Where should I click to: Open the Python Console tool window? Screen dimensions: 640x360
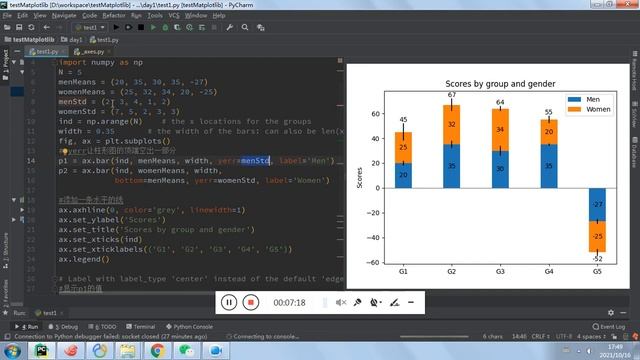point(189,327)
